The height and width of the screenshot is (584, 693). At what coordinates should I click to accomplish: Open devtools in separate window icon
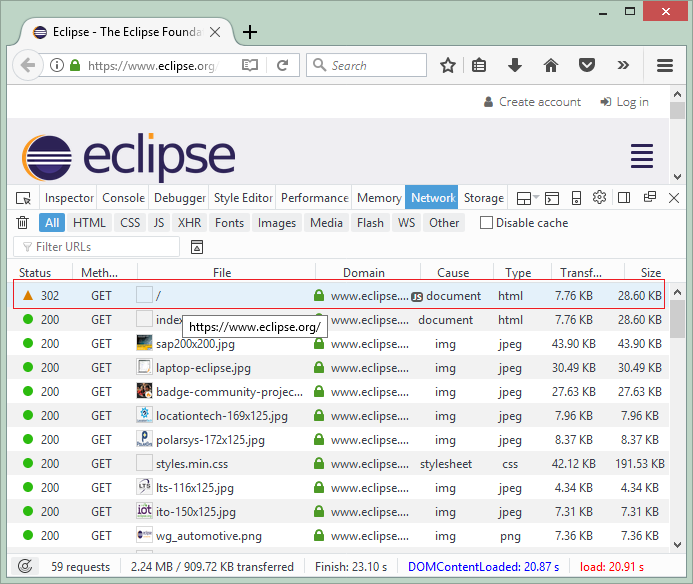[x=650, y=197]
